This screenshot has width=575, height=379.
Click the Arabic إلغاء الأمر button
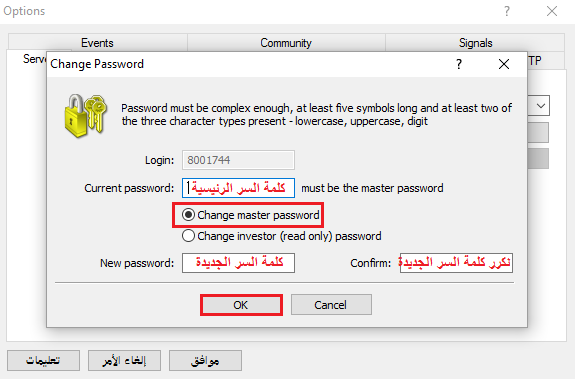click(124, 360)
